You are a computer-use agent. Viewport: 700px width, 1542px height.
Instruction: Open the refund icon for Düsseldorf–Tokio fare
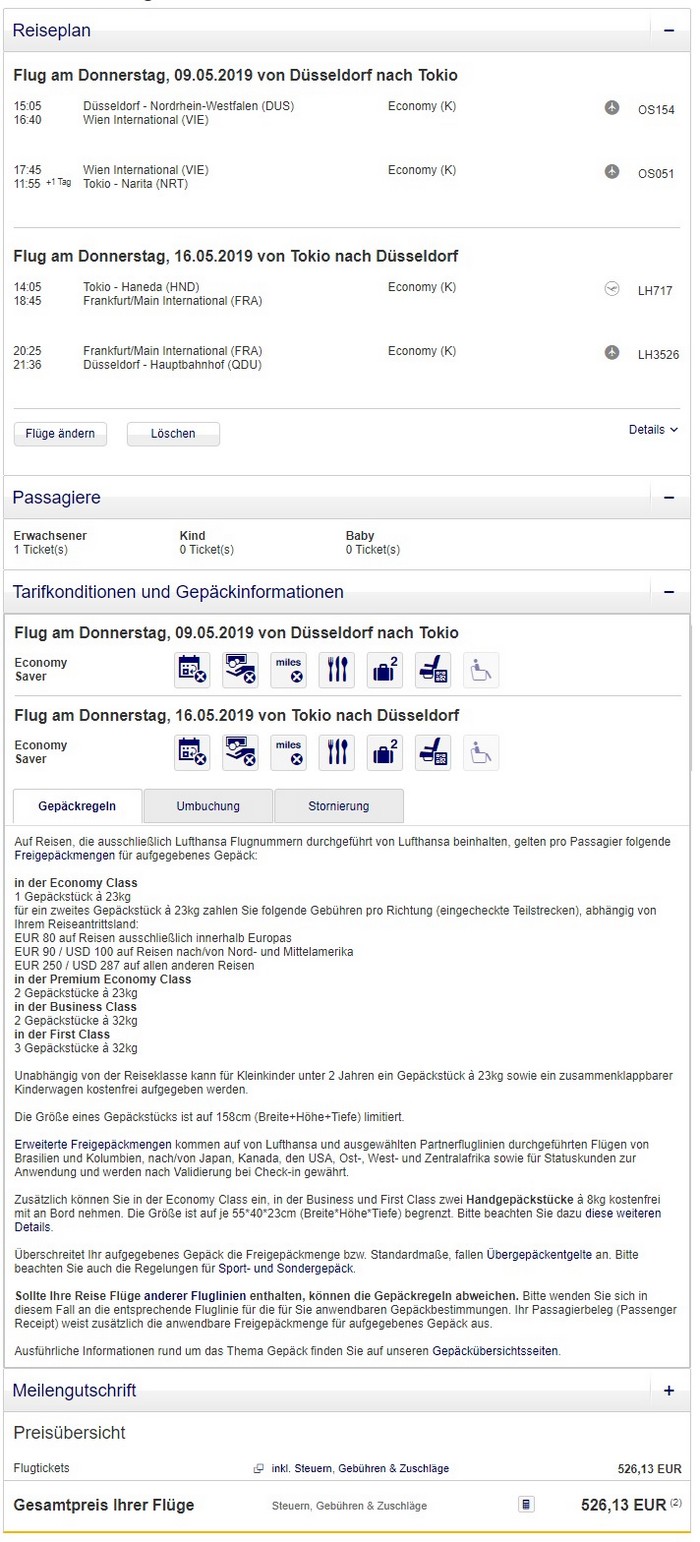240,670
